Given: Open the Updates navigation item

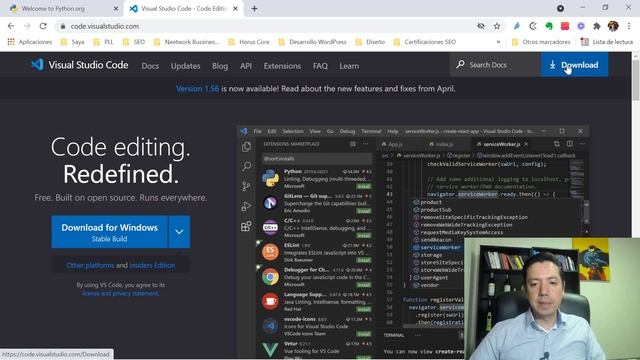Looking at the screenshot, I should click(185, 66).
